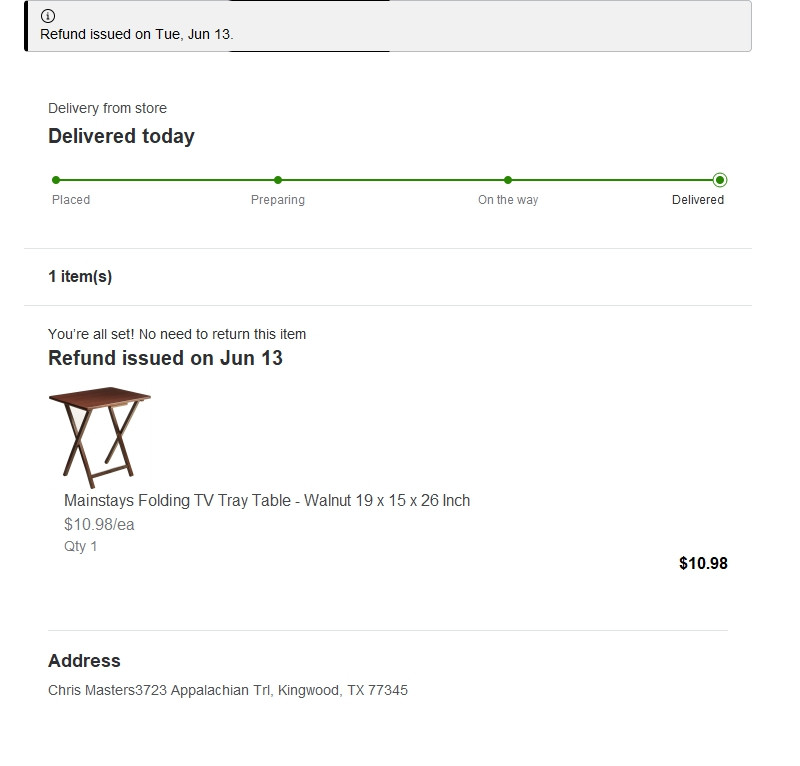Click the Delivered circled progress marker
This screenshot has width=800, height=766.
[x=720, y=180]
